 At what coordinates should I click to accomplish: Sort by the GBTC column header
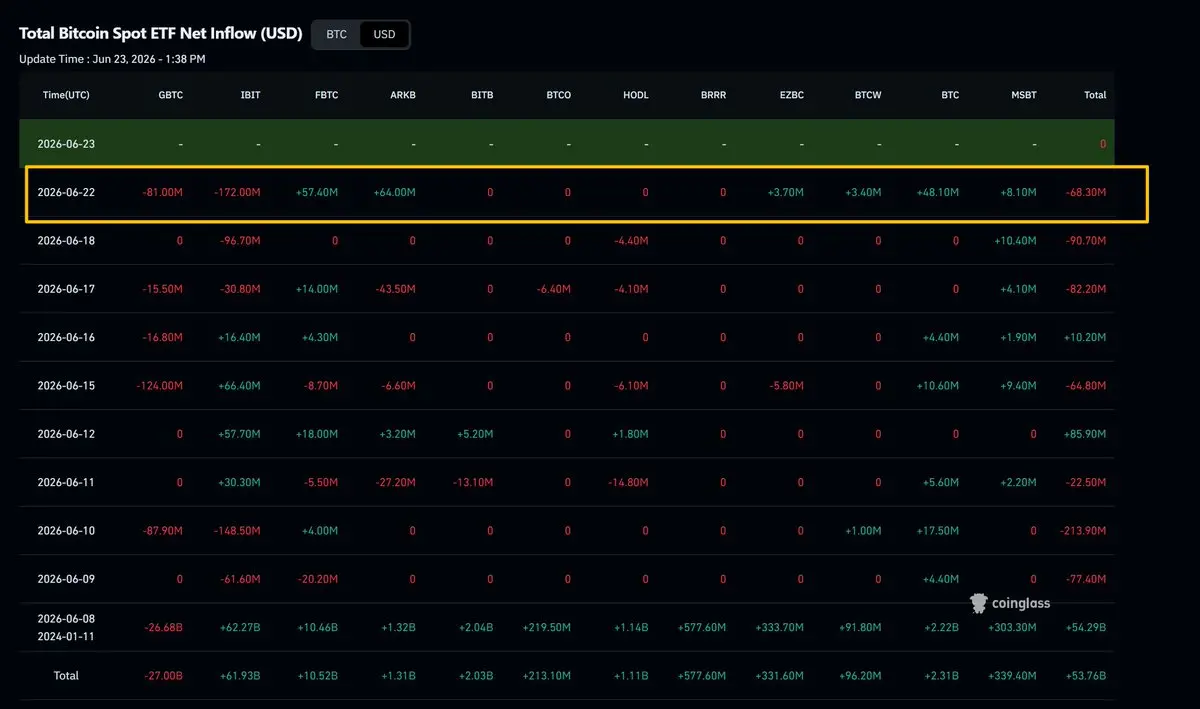pyautogui.click(x=170, y=95)
